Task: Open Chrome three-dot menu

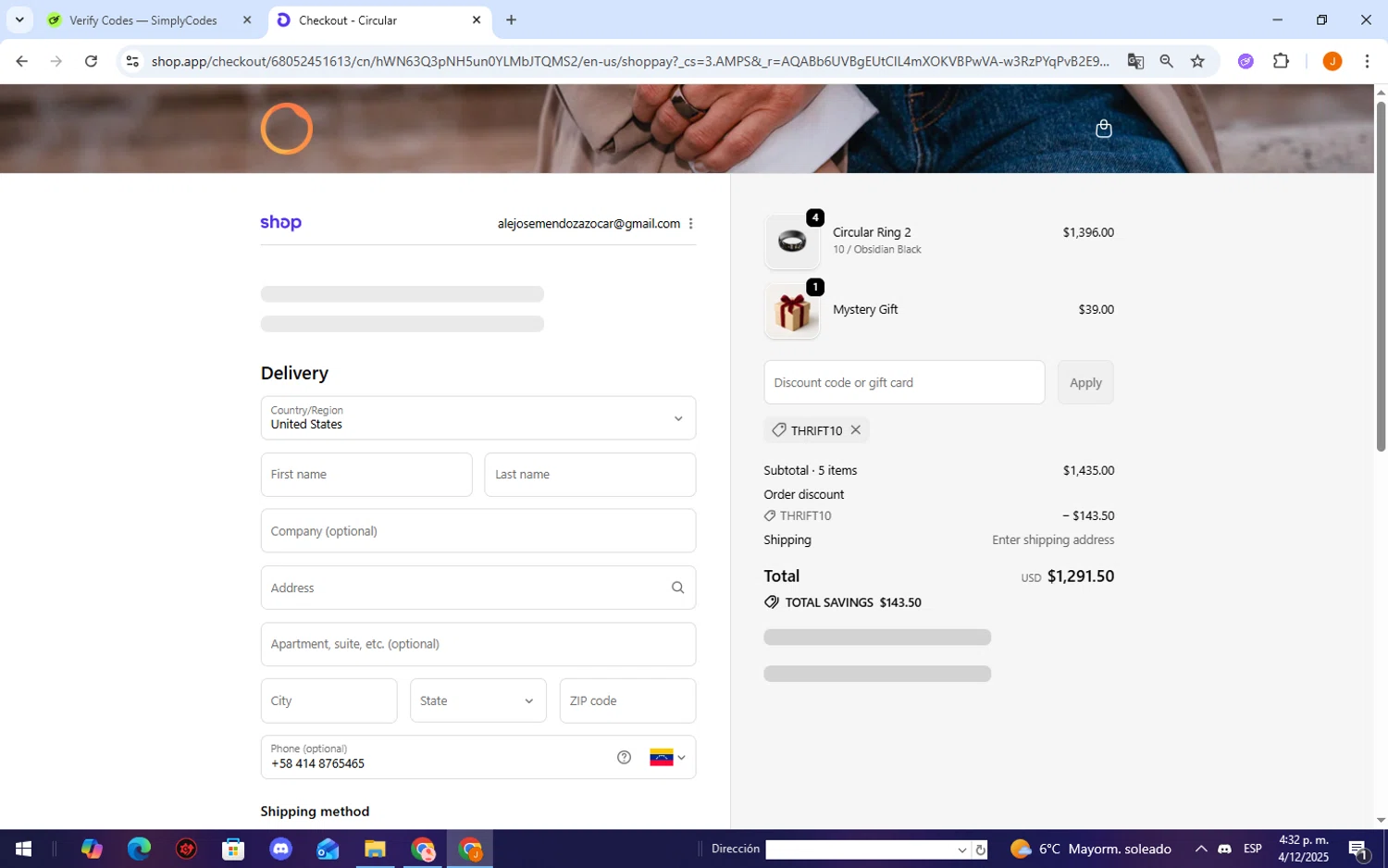Action: pos(1367,61)
